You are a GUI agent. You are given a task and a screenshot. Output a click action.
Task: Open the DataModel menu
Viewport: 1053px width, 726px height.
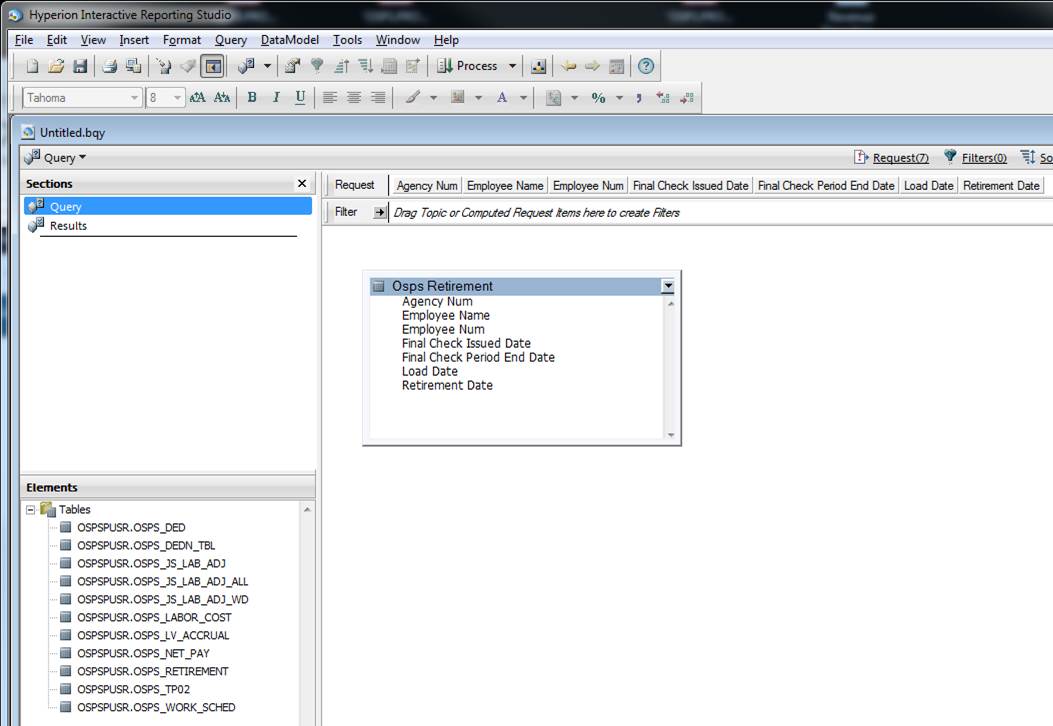(289, 40)
